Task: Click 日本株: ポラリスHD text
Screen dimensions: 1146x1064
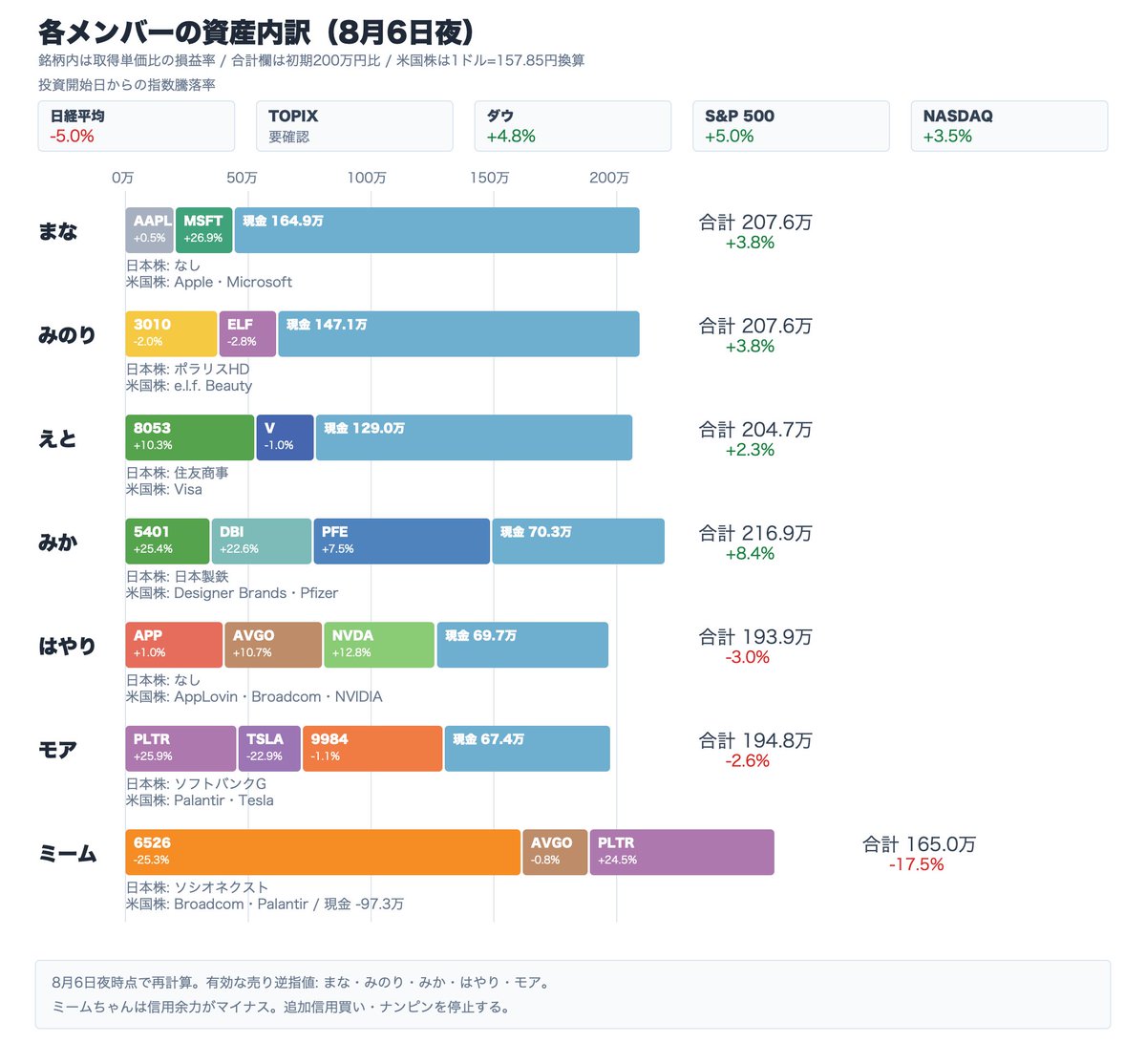Action: point(188,370)
